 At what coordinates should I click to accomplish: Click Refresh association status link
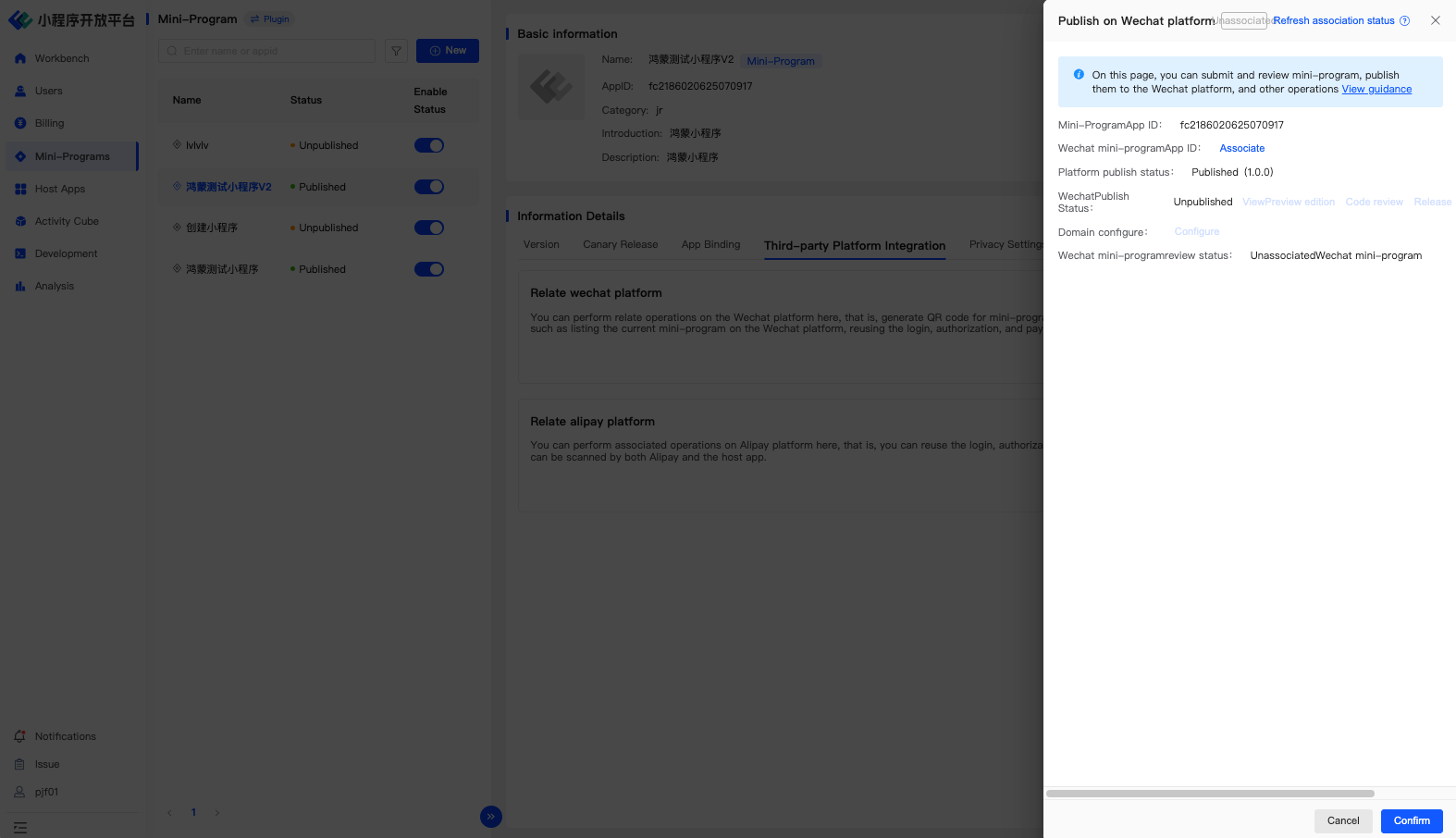(1334, 20)
